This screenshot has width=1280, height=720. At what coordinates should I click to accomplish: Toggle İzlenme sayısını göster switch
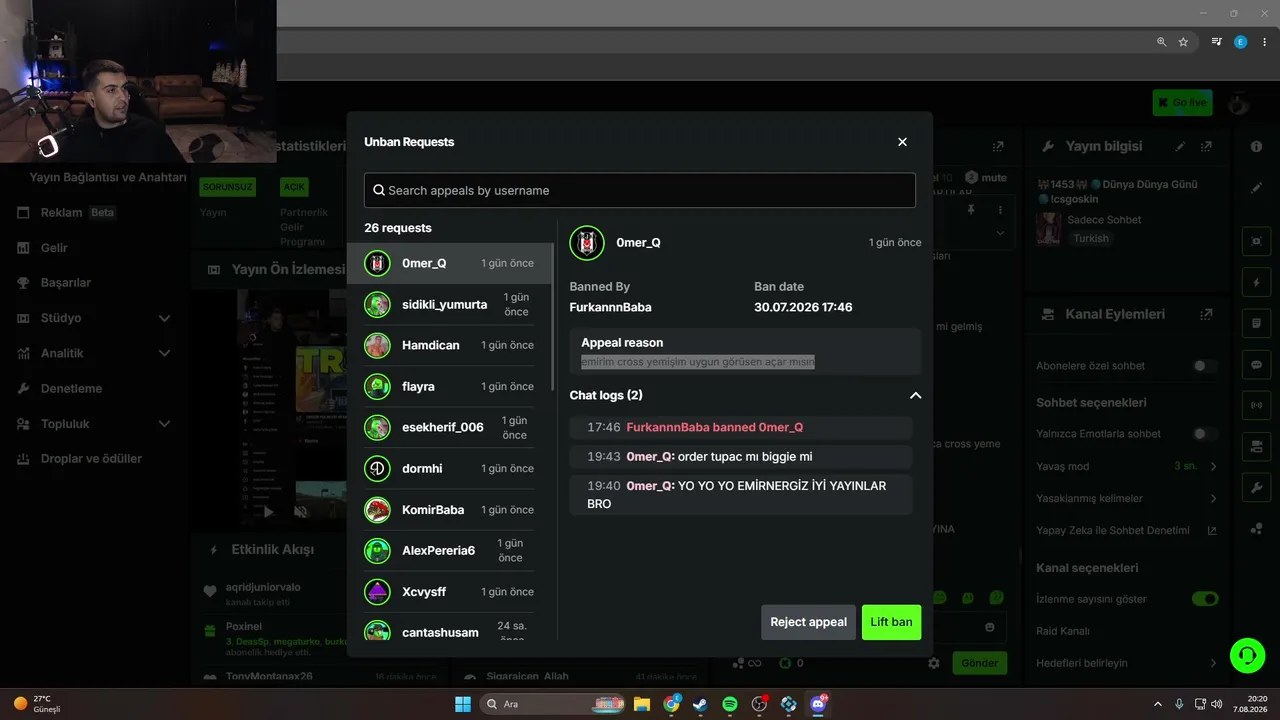[1205, 599]
